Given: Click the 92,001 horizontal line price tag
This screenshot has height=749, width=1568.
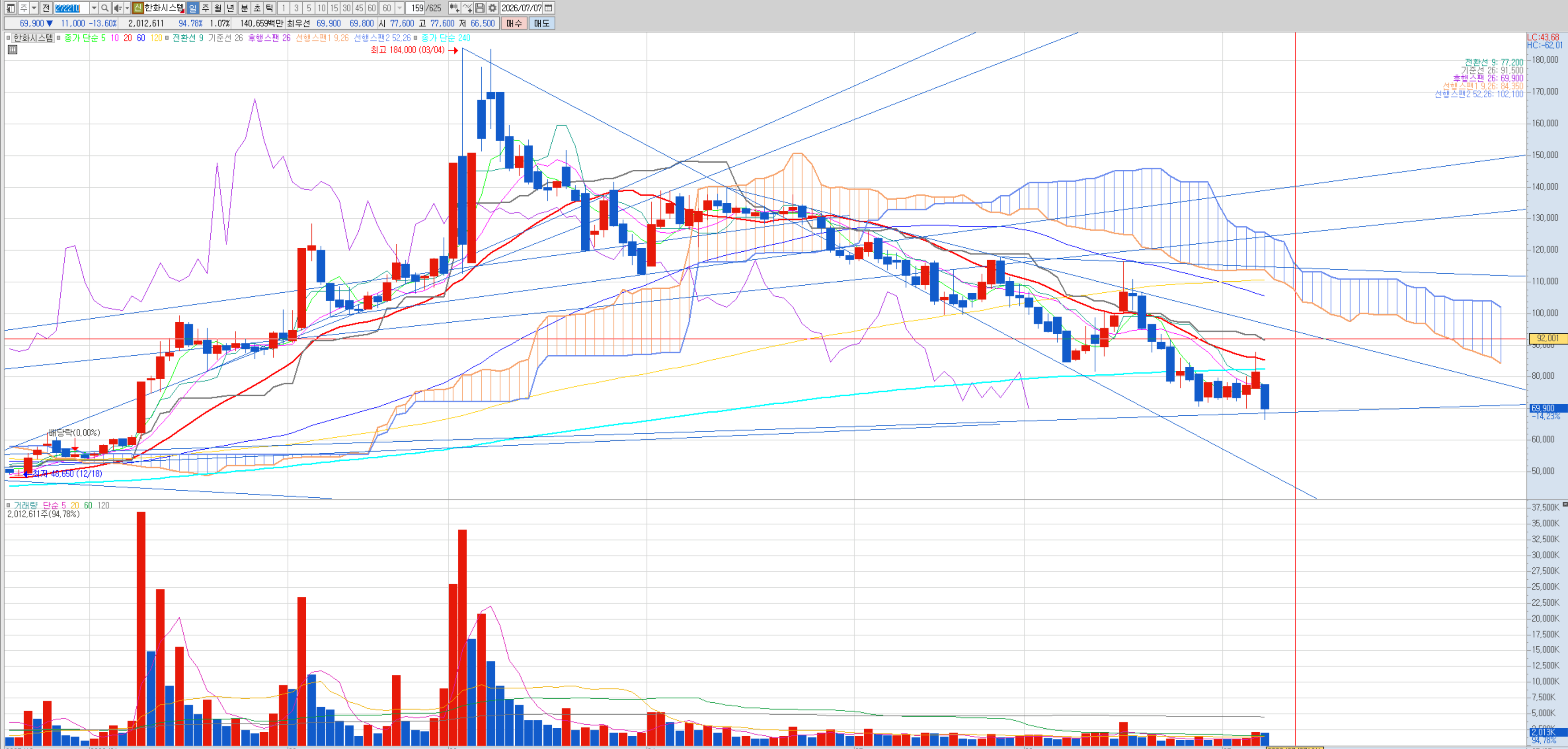Looking at the screenshot, I should (x=1548, y=339).
